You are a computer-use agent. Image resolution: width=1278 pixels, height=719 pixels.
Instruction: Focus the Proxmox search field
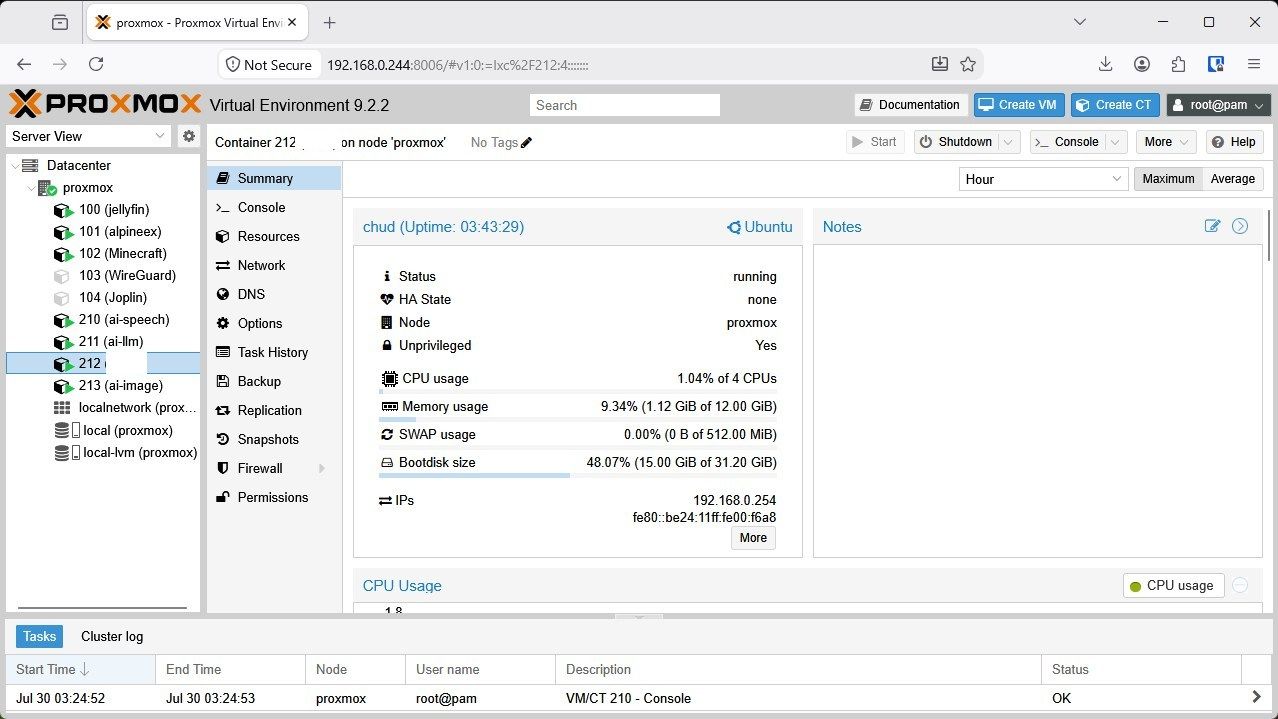625,105
